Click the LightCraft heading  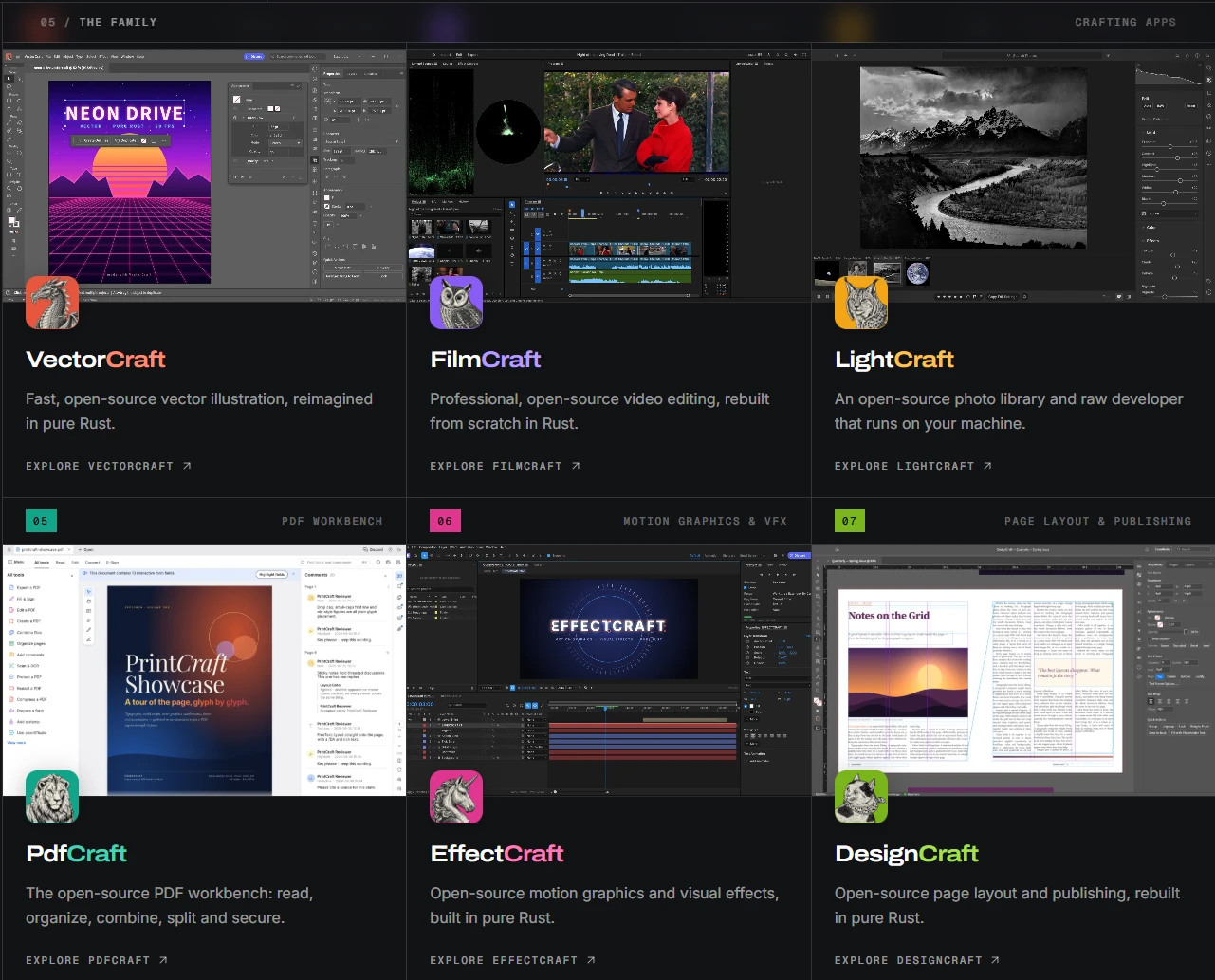[x=894, y=360]
